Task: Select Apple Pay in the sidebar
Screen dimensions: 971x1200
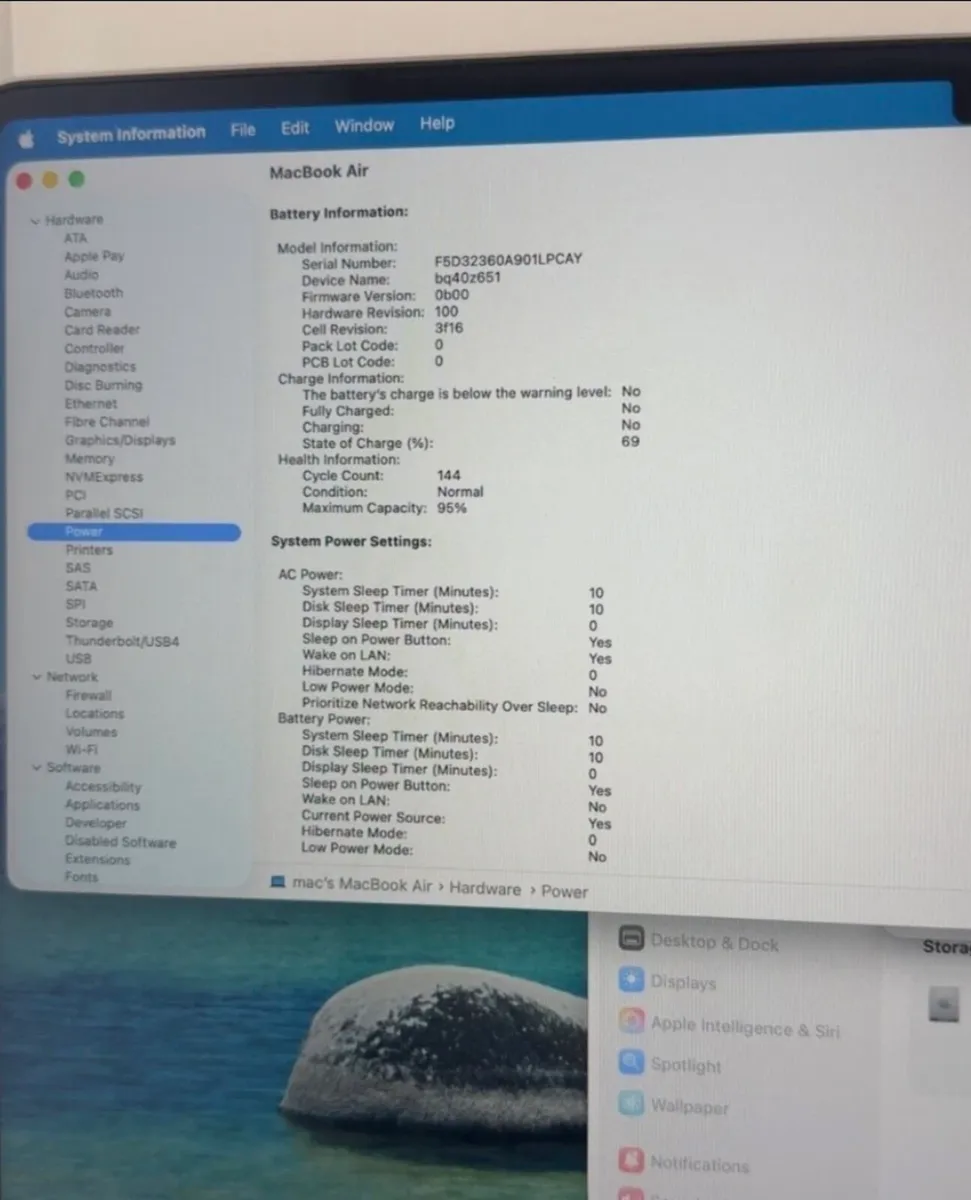Action: click(x=94, y=256)
